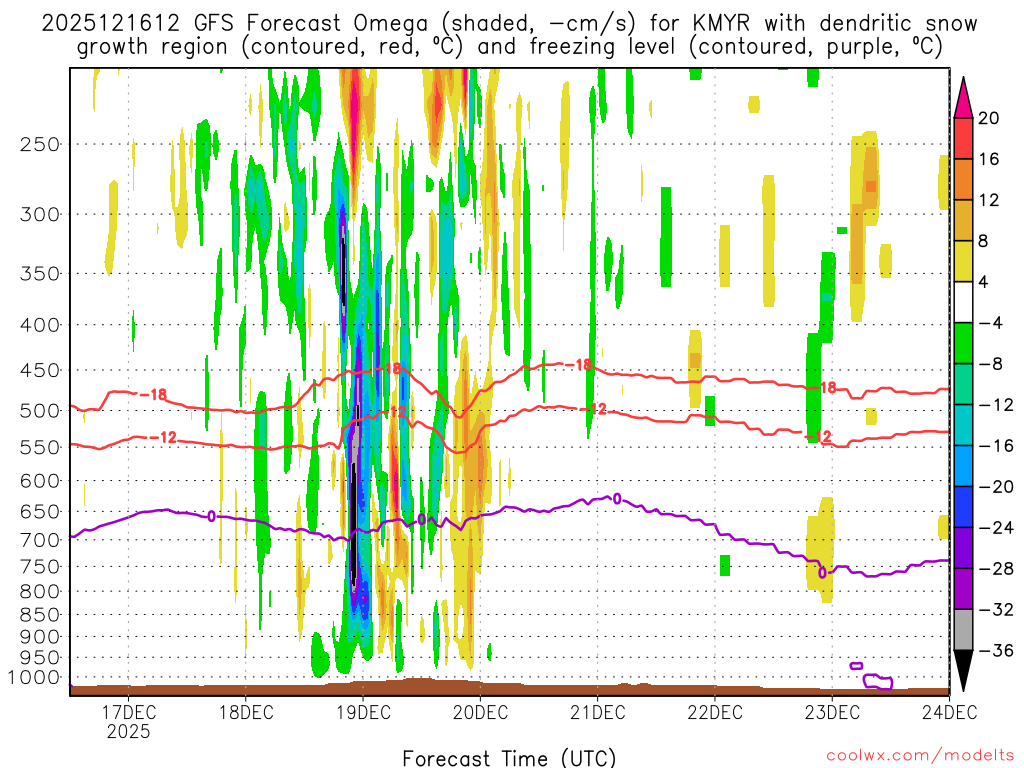The image size is (1024, 768).
Task: Click the color scale value -20
Action: pyautogui.click(x=997, y=487)
